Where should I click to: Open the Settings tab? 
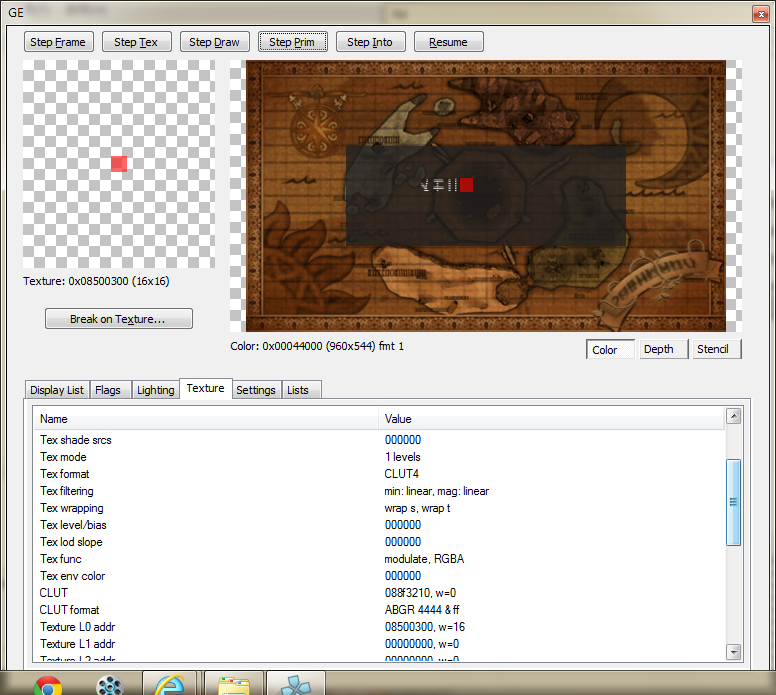pyautogui.click(x=256, y=390)
